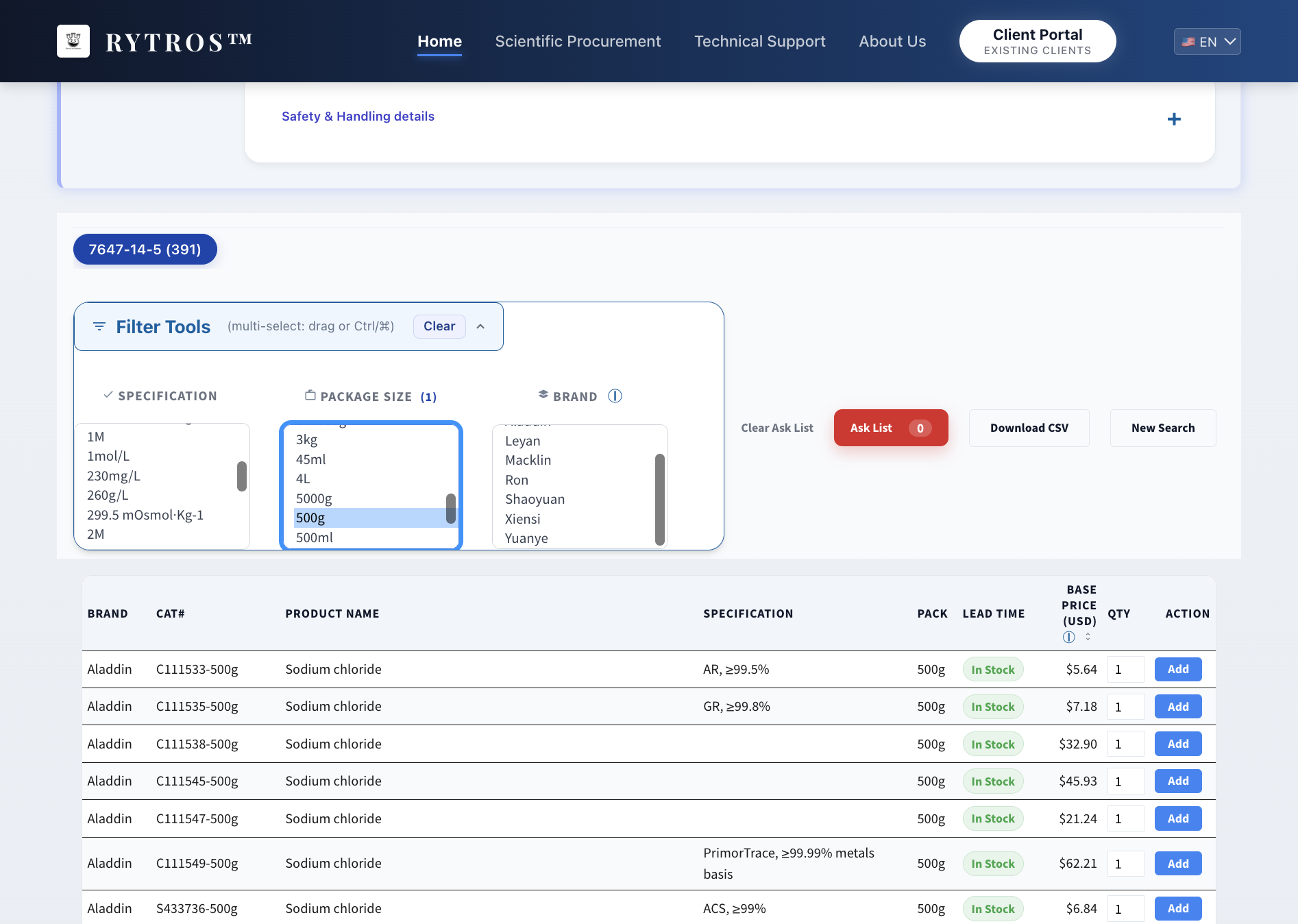Image resolution: width=1298 pixels, height=924 pixels.
Task: Click the Package Size header icon
Action: click(310, 396)
